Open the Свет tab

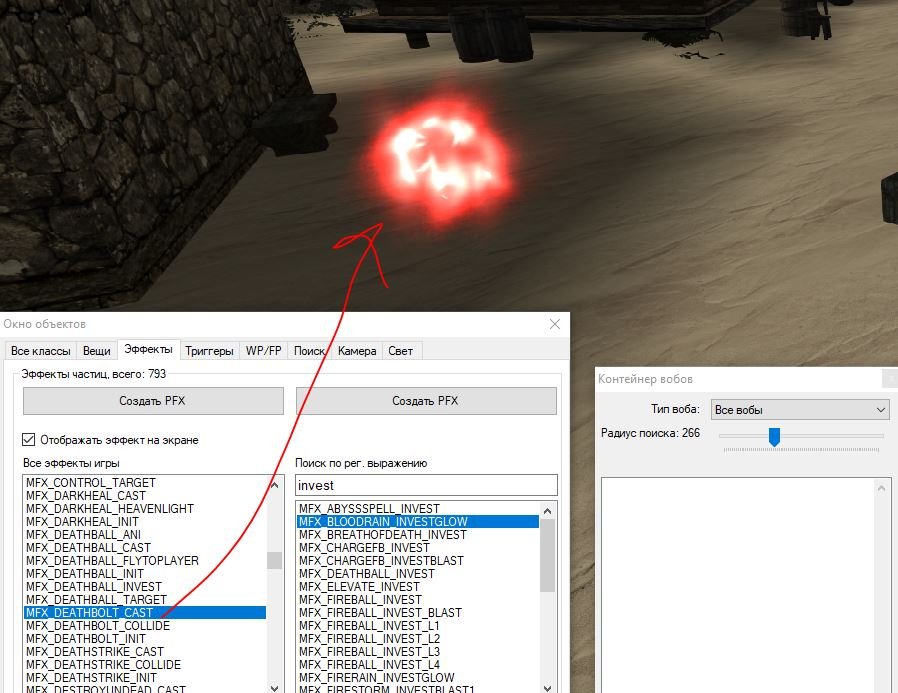[x=401, y=351]
